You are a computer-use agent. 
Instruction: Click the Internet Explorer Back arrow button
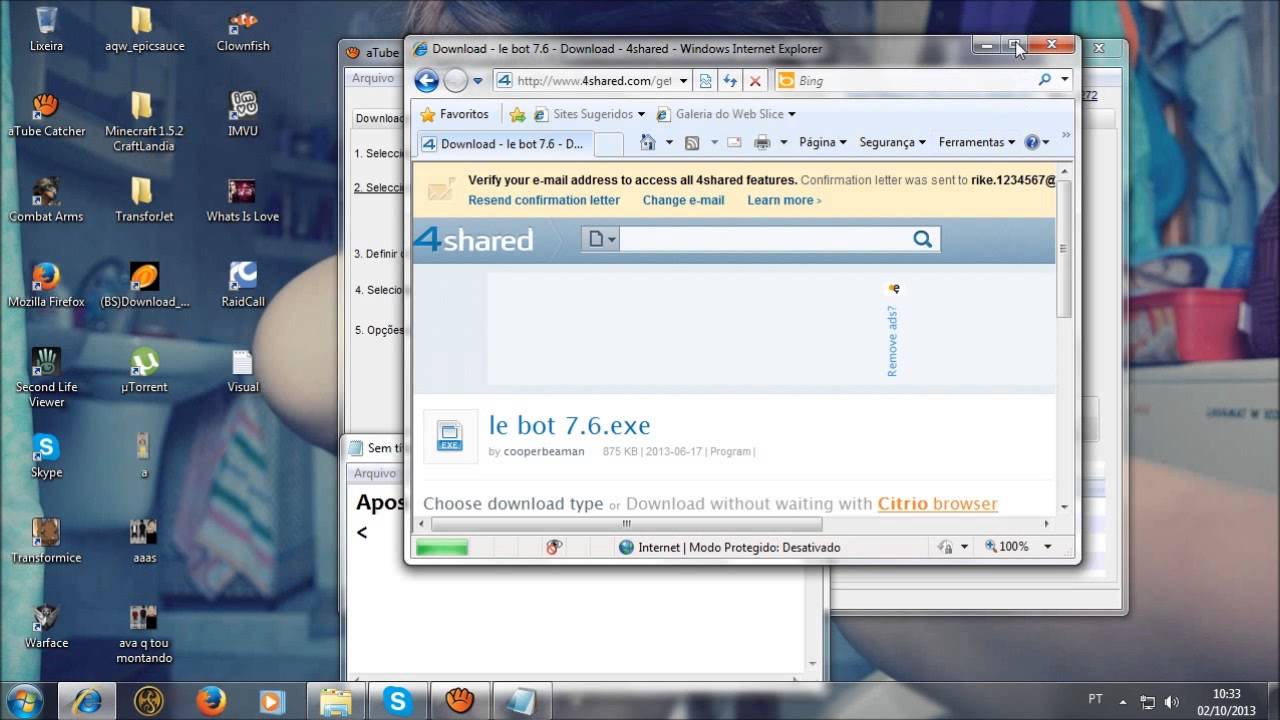pyautogui.click(x=427, y=81)
